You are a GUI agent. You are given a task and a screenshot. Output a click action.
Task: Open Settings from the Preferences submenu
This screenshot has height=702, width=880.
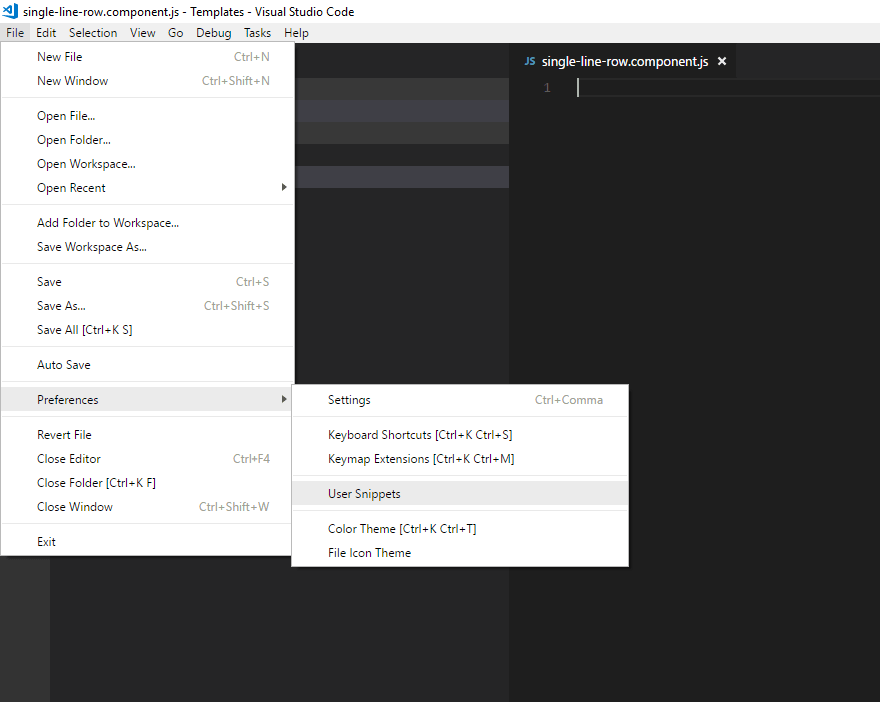[x=349, y=400]
